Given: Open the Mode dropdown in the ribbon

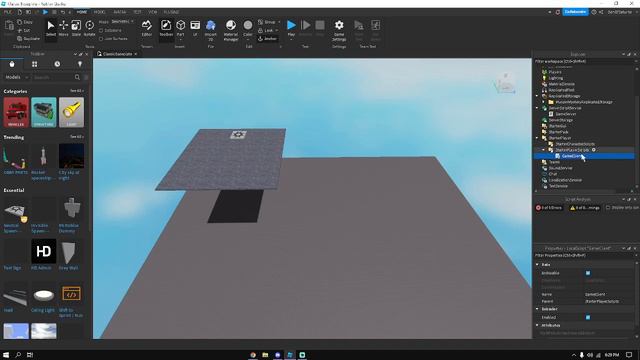Looking at the screenshot, I should point(122,22).
